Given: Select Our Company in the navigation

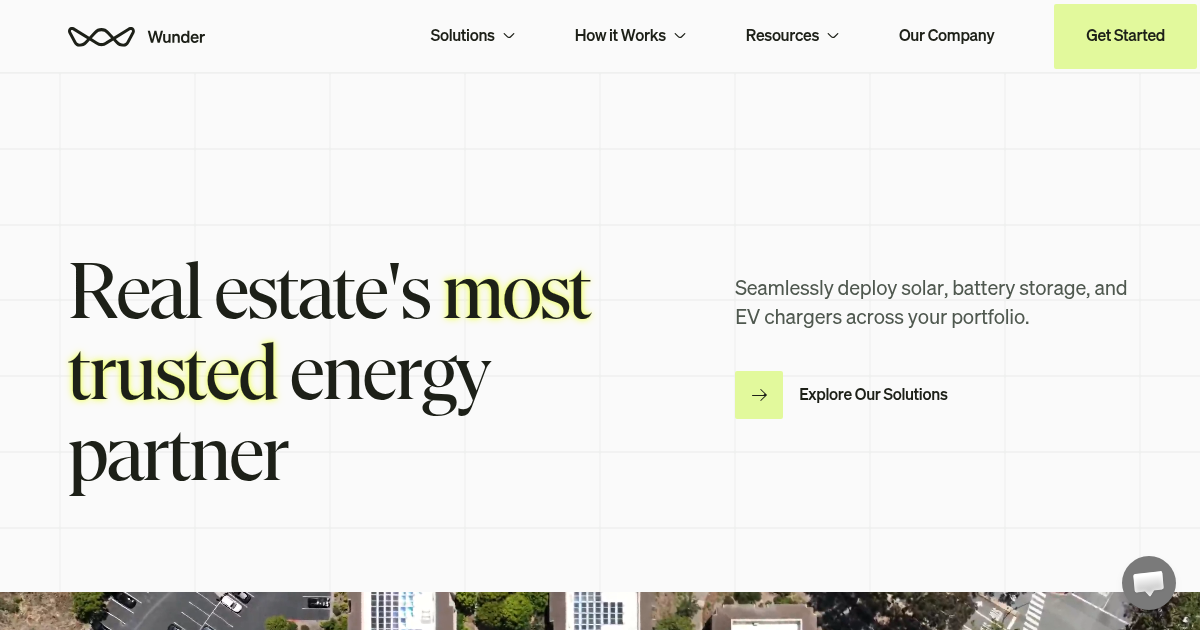Looking at the screenshot, I should pos(946,35).
